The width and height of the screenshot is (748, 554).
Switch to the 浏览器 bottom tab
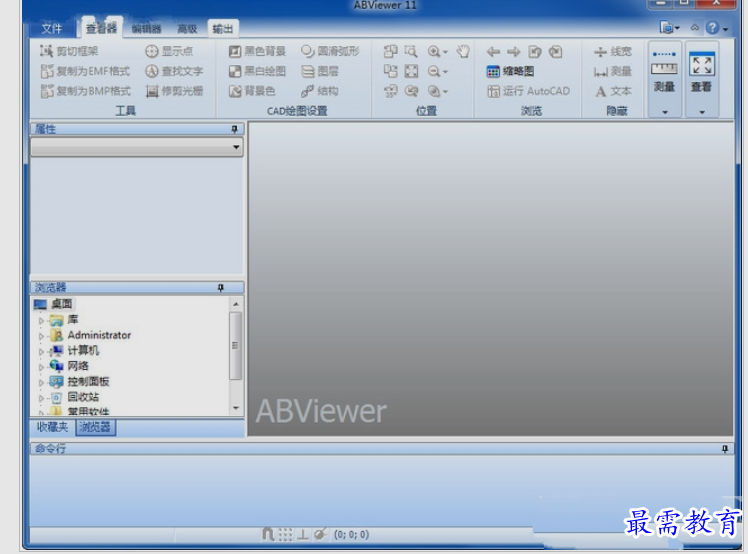pyautogui.click(x=95, y=427)
